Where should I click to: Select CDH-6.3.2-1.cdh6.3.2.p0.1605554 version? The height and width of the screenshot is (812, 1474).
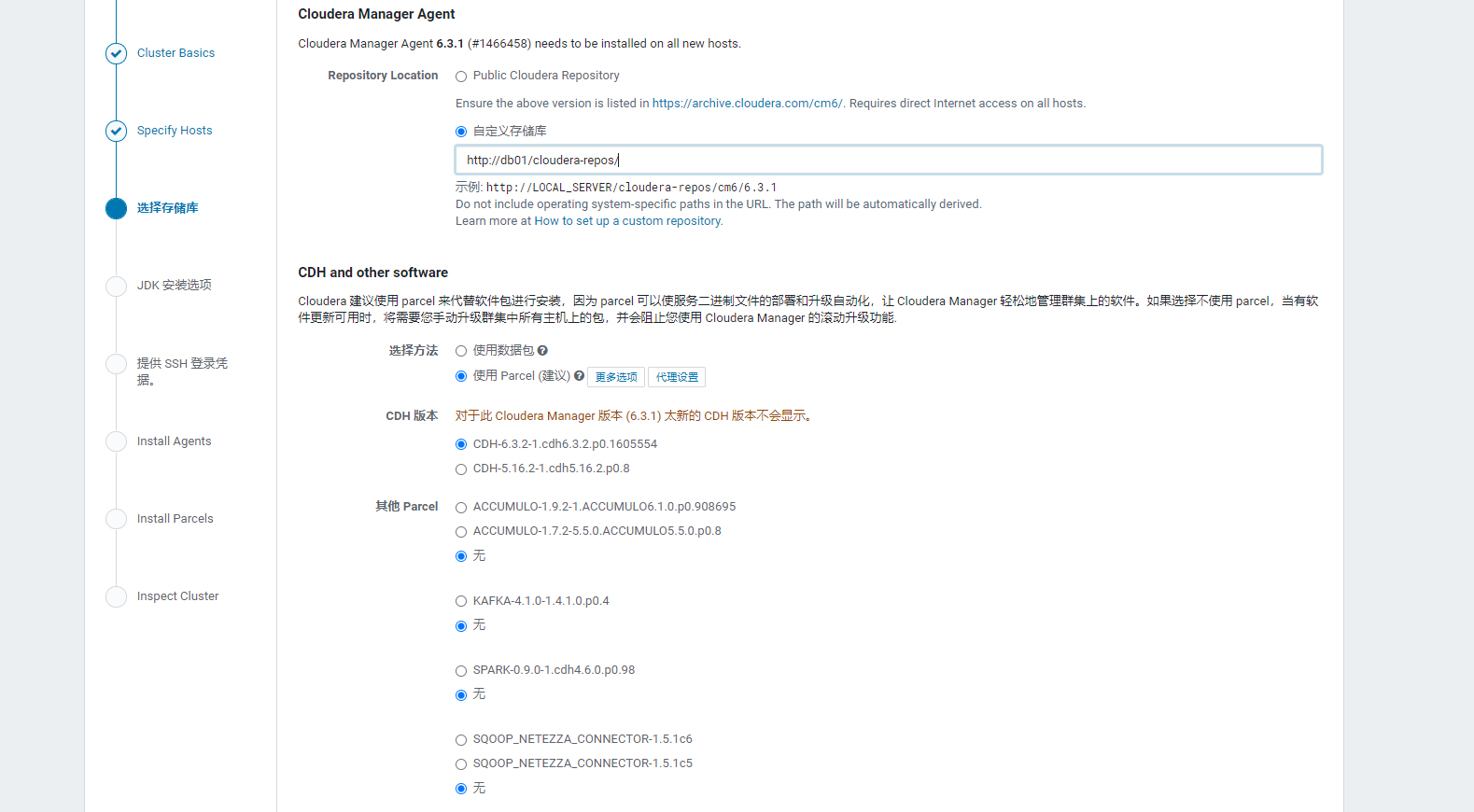pos(461,444)
